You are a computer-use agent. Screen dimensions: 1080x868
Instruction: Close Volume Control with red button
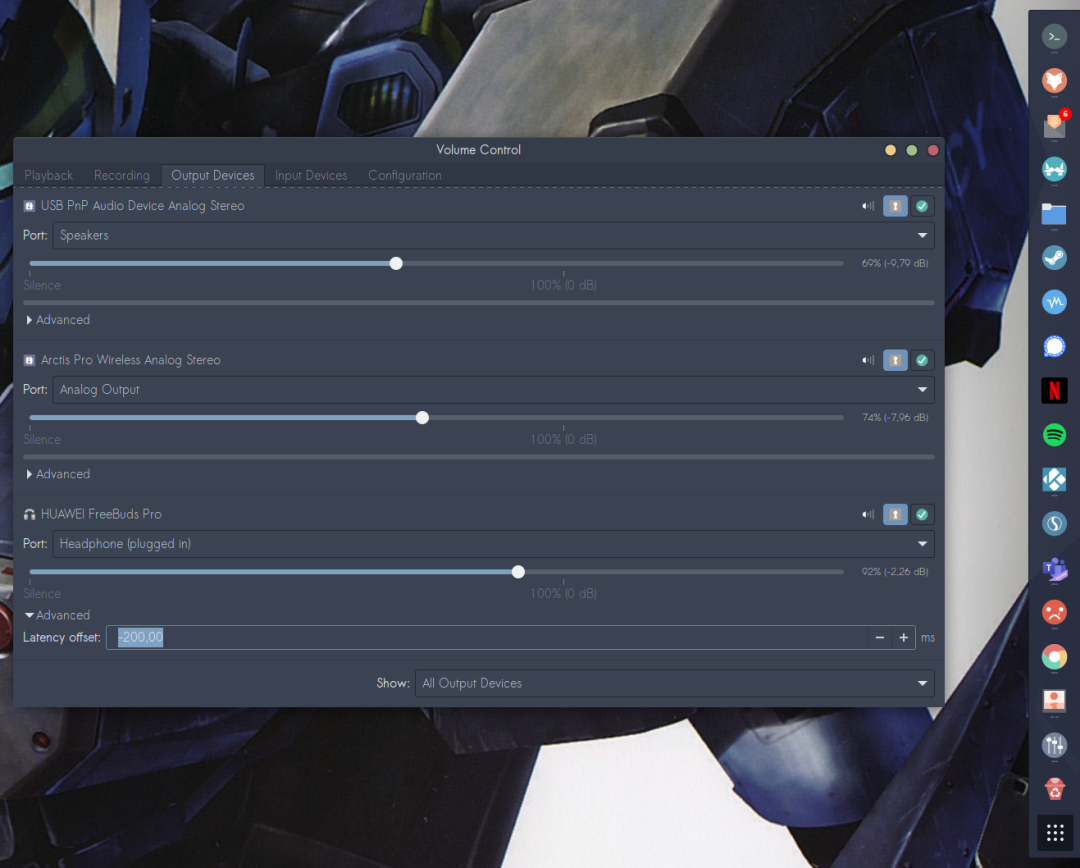(933, 150)
